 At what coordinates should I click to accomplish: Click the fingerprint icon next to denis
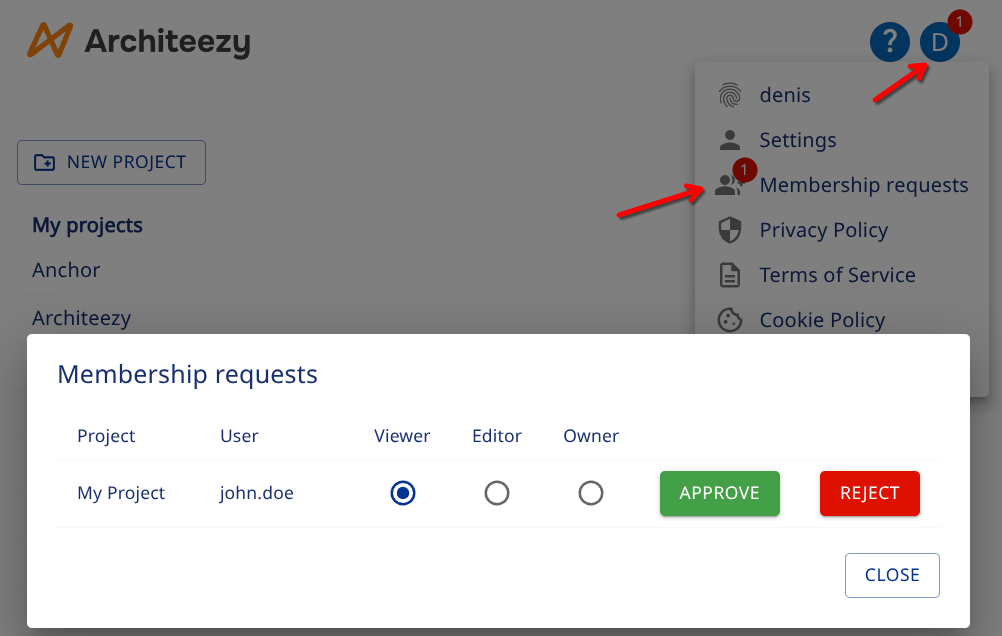[x=729, y=94]
